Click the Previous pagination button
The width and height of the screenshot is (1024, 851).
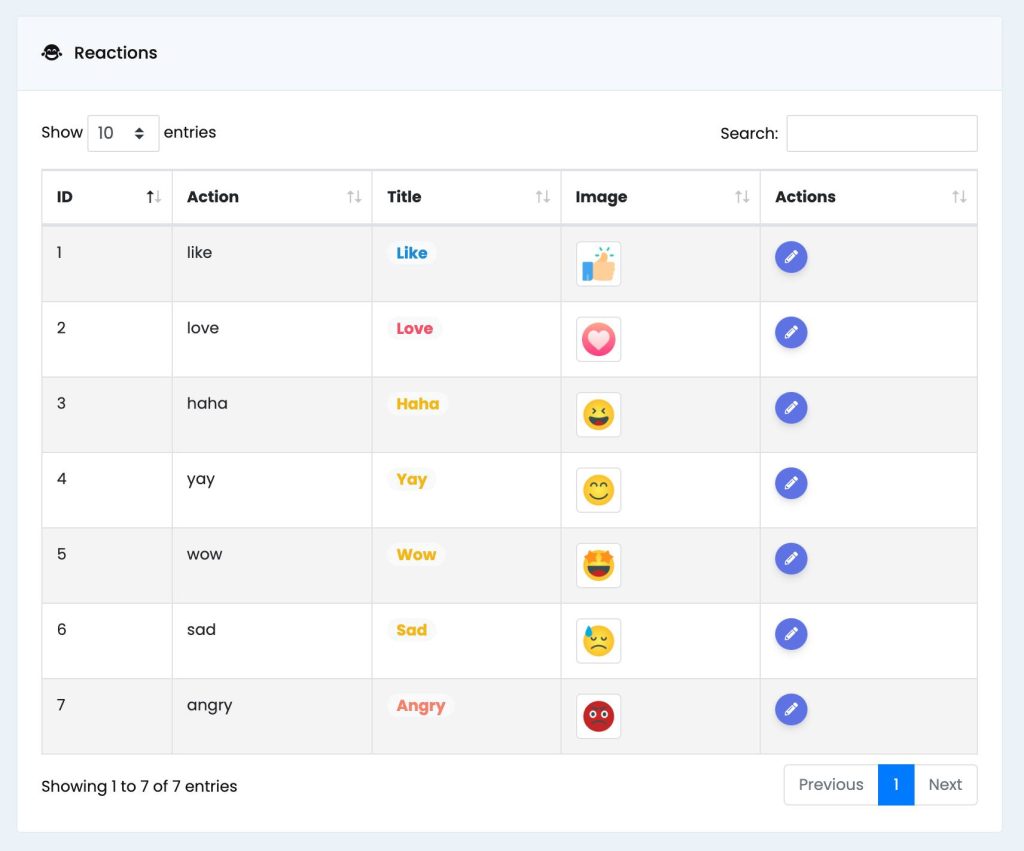tap(831, 784)
